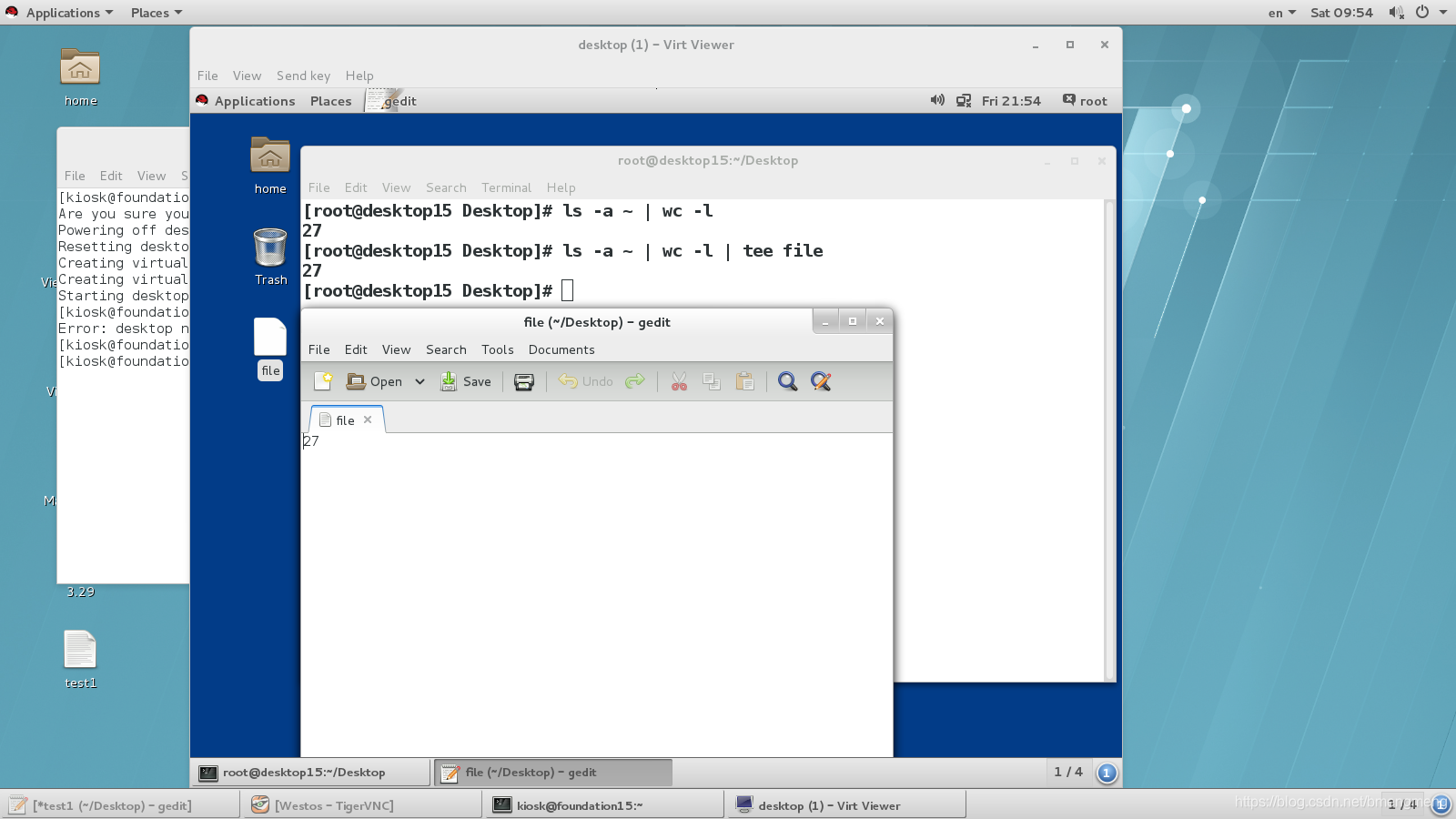Open gedit File menu
1456x819 pixels.
(x=319, y=349)
